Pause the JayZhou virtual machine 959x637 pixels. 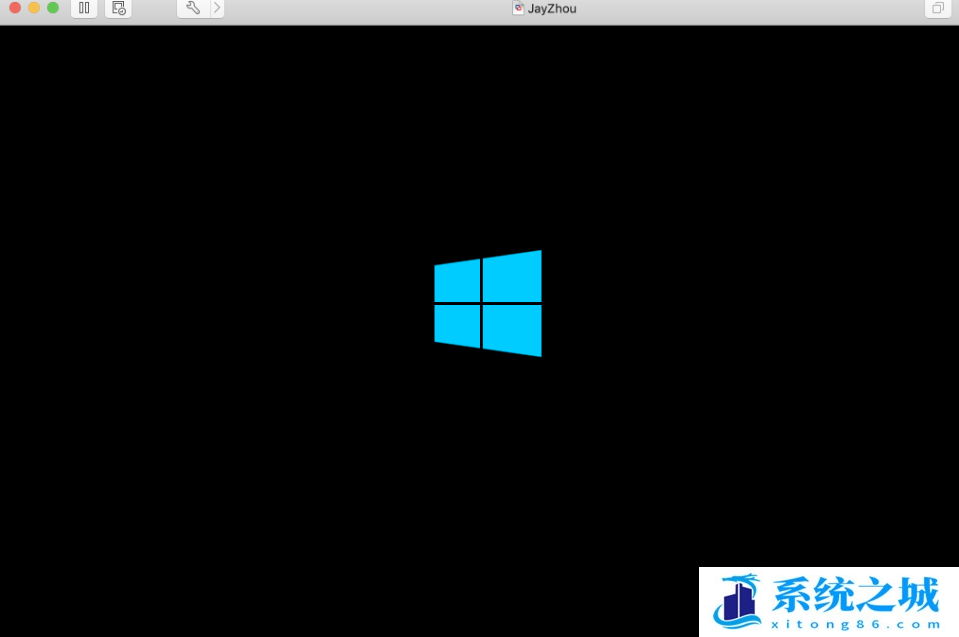click(84, 8)
